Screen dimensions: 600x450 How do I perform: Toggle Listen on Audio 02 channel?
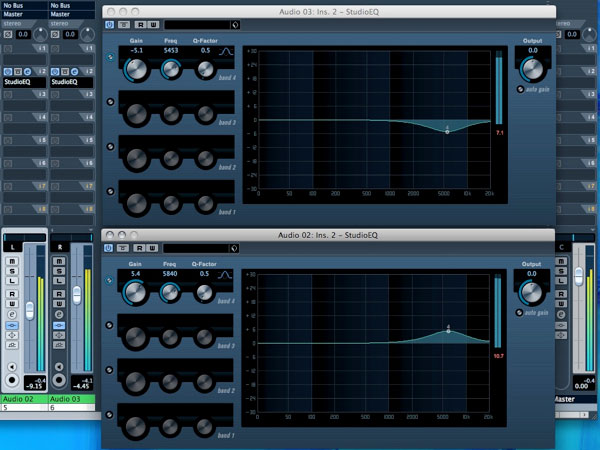pos(12,281)
